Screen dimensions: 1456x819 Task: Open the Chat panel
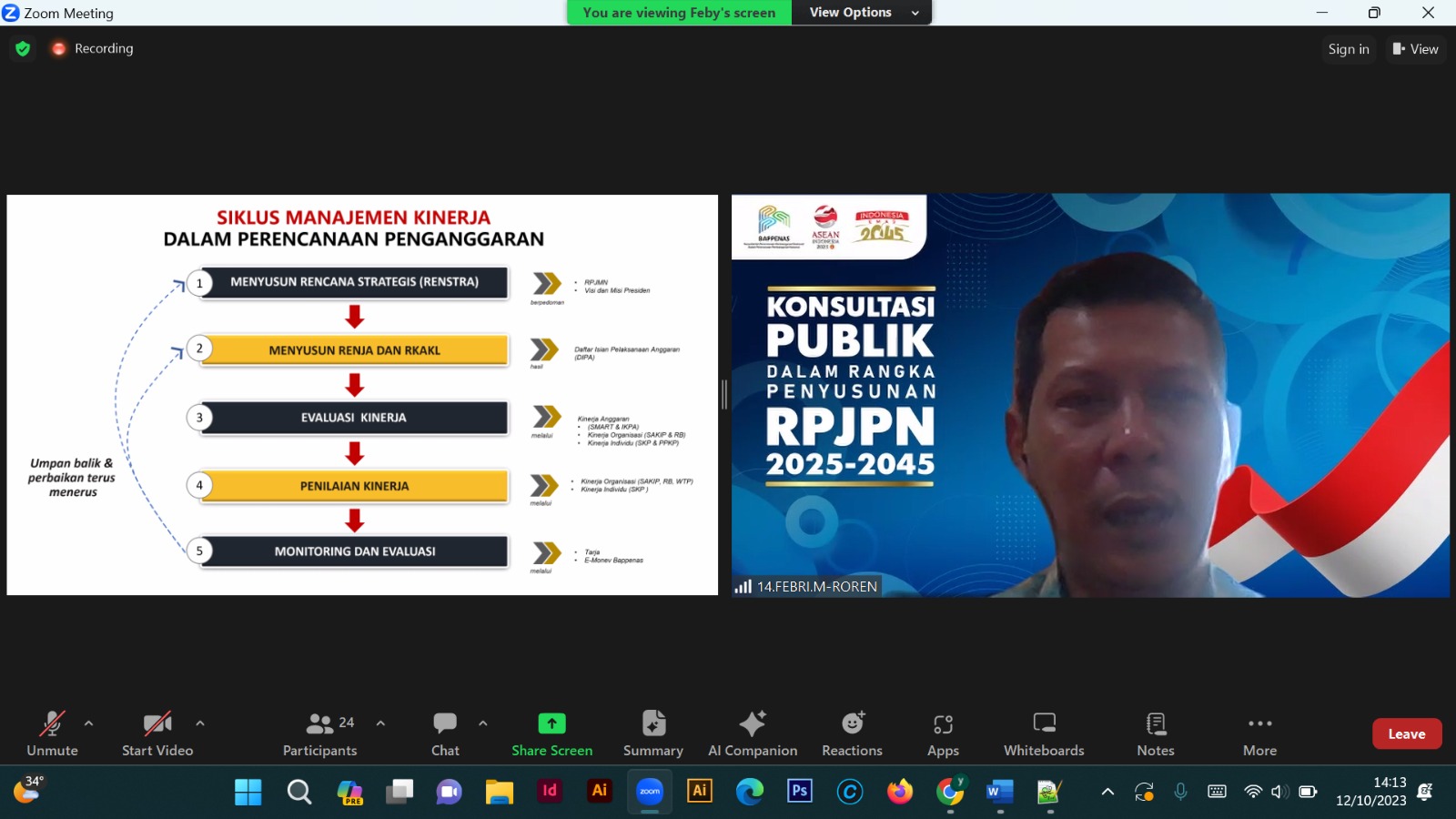445,733
